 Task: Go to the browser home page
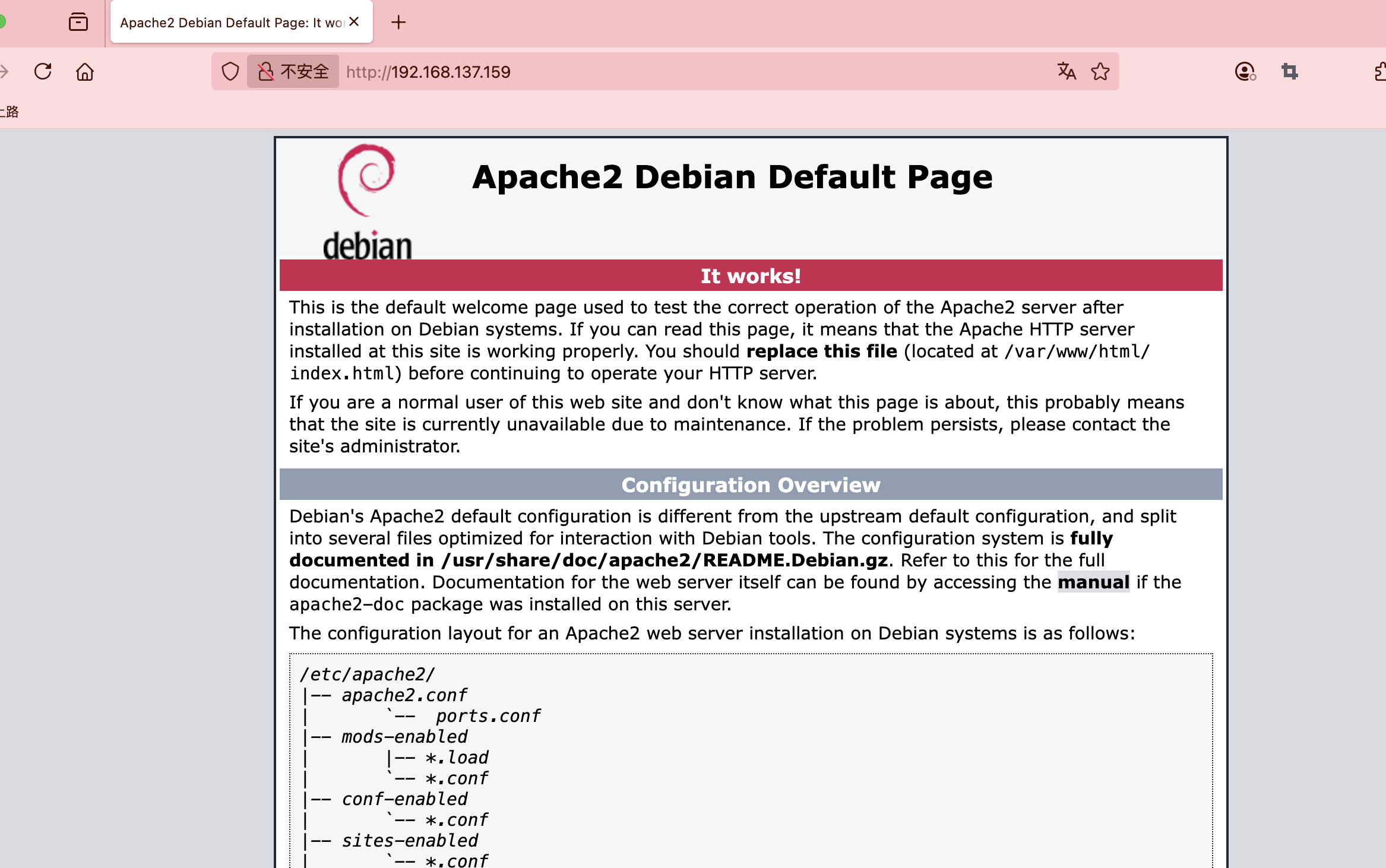coord(85,72)
